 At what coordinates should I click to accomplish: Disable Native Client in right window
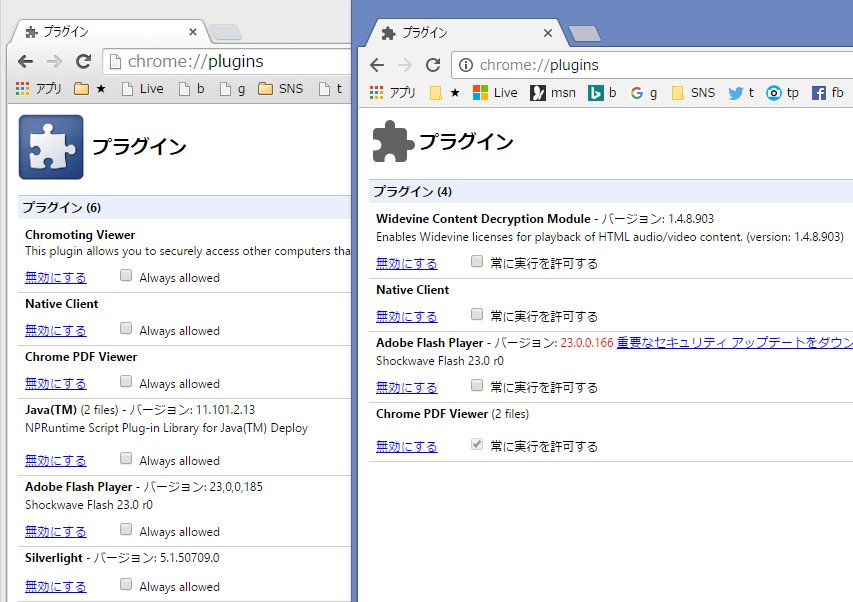click(406, 316)
